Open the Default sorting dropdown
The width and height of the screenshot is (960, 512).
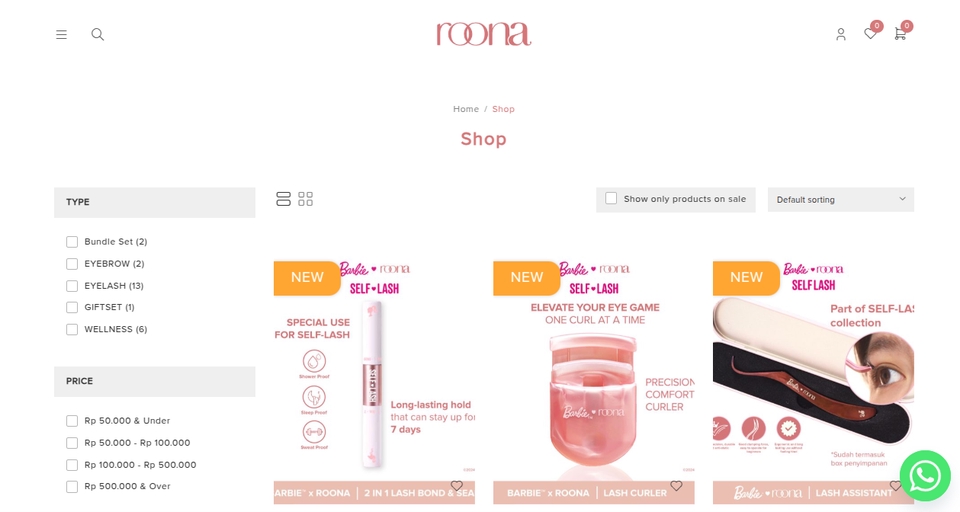click(841, 200)
